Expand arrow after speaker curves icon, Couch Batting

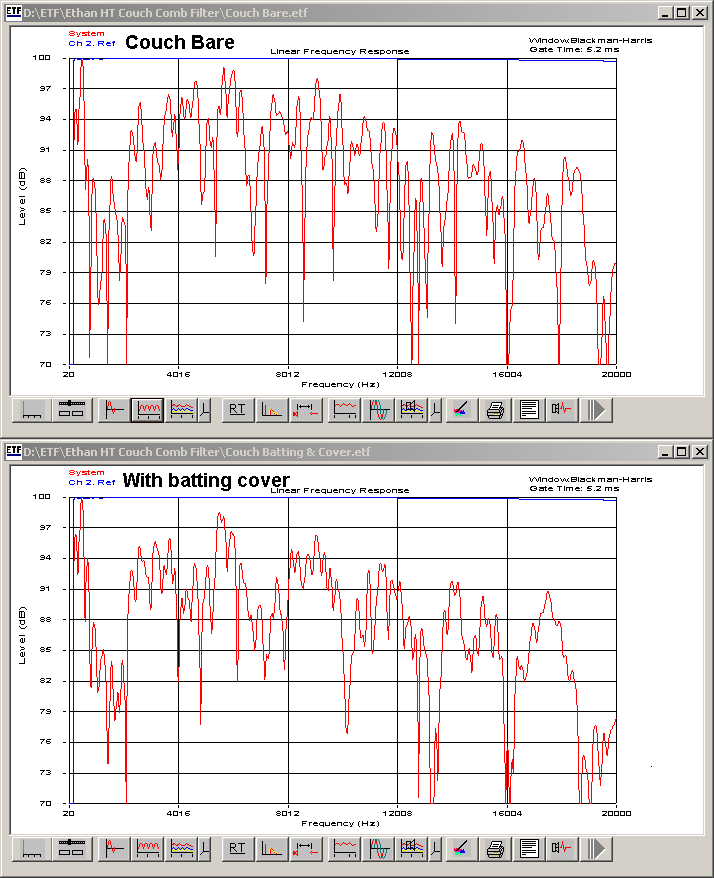[x=435, y=849]
